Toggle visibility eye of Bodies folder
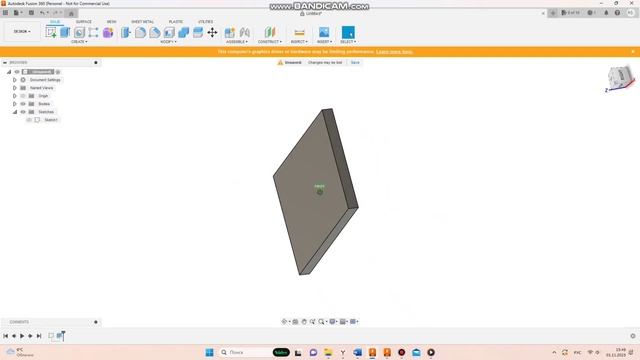This screenshot has height=360, width=640. click(x=23, y=104)
